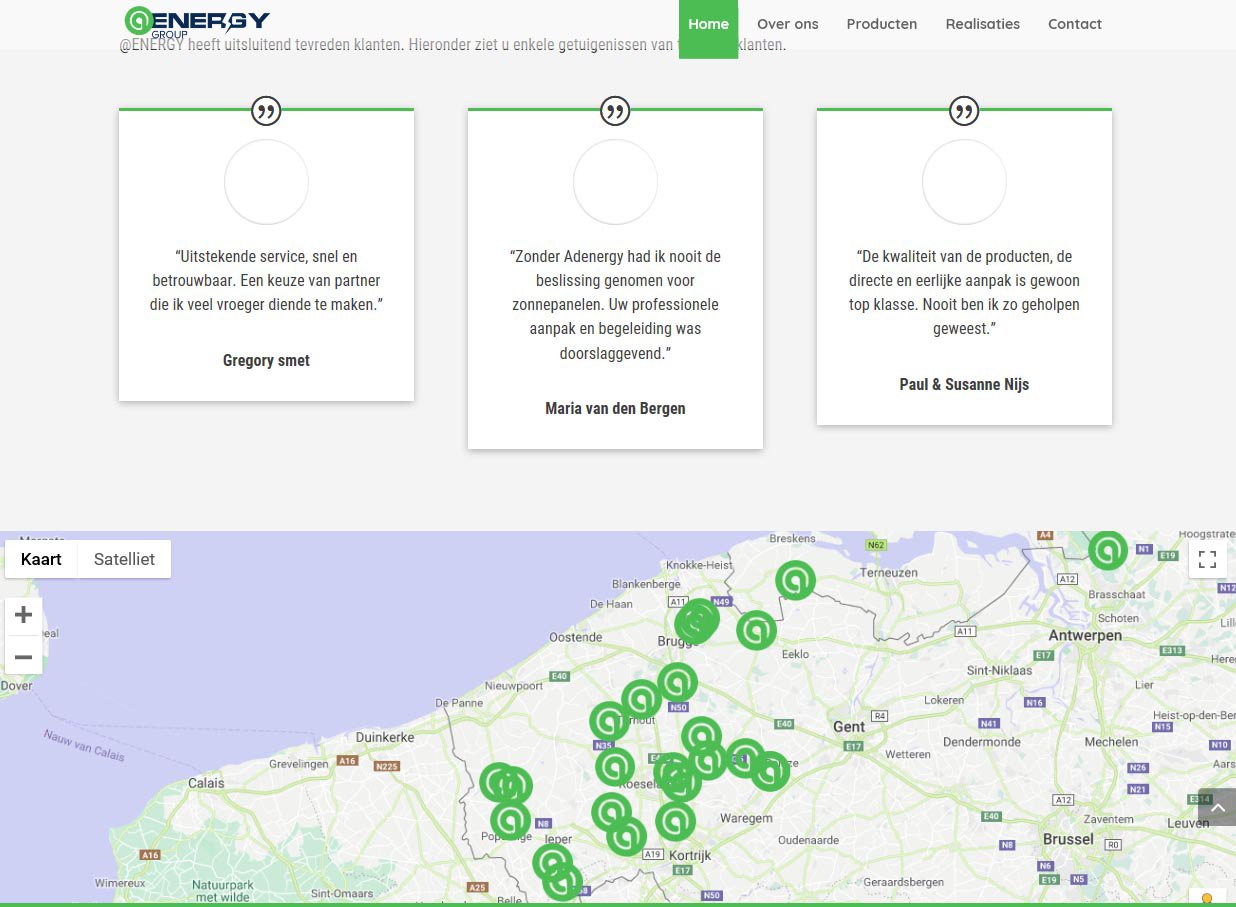1236x907 pixels.
Task: Click the Nieuwpoort label on the map
Action: (514, 686)
